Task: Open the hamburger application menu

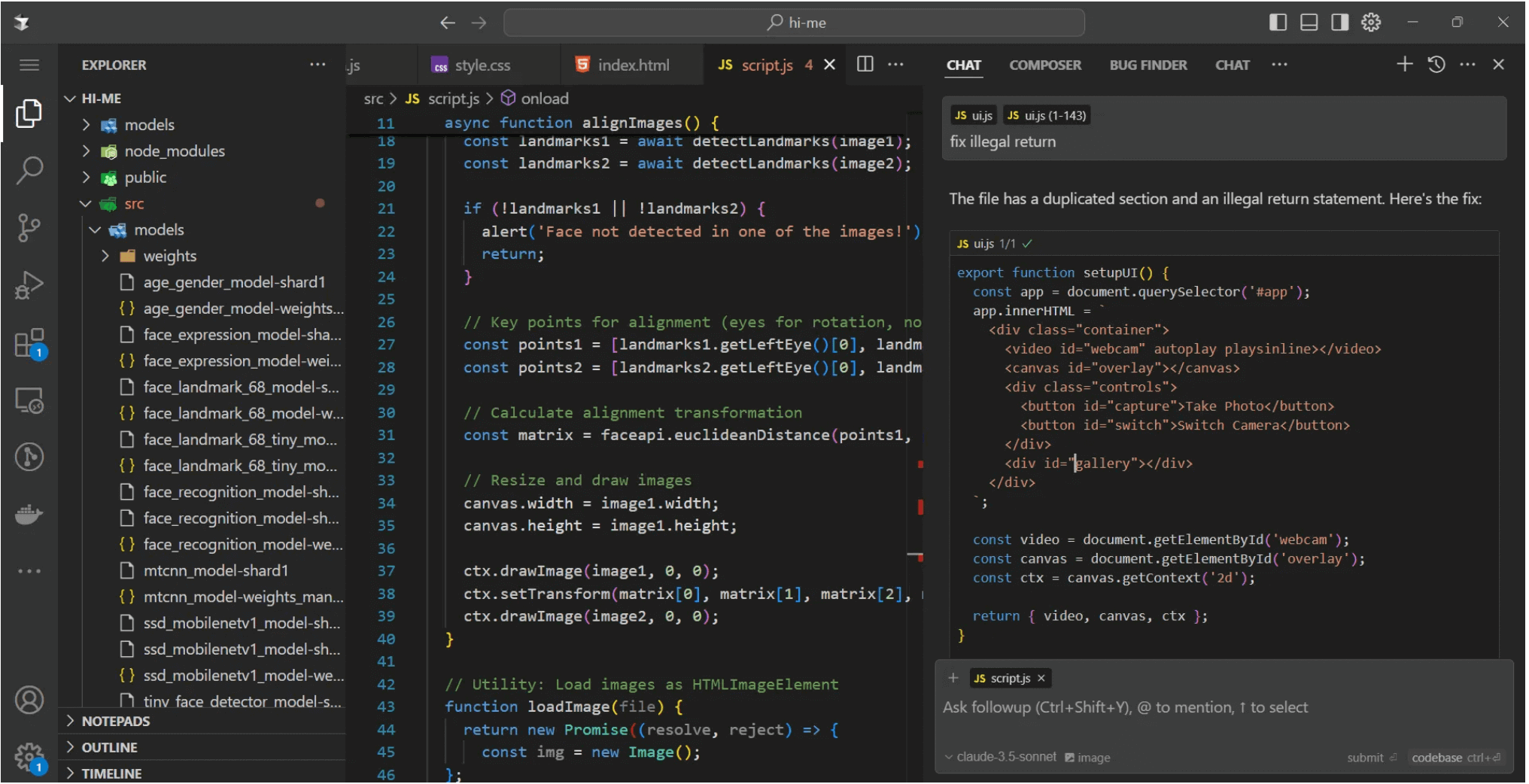Action: click(x=29, y=65)
